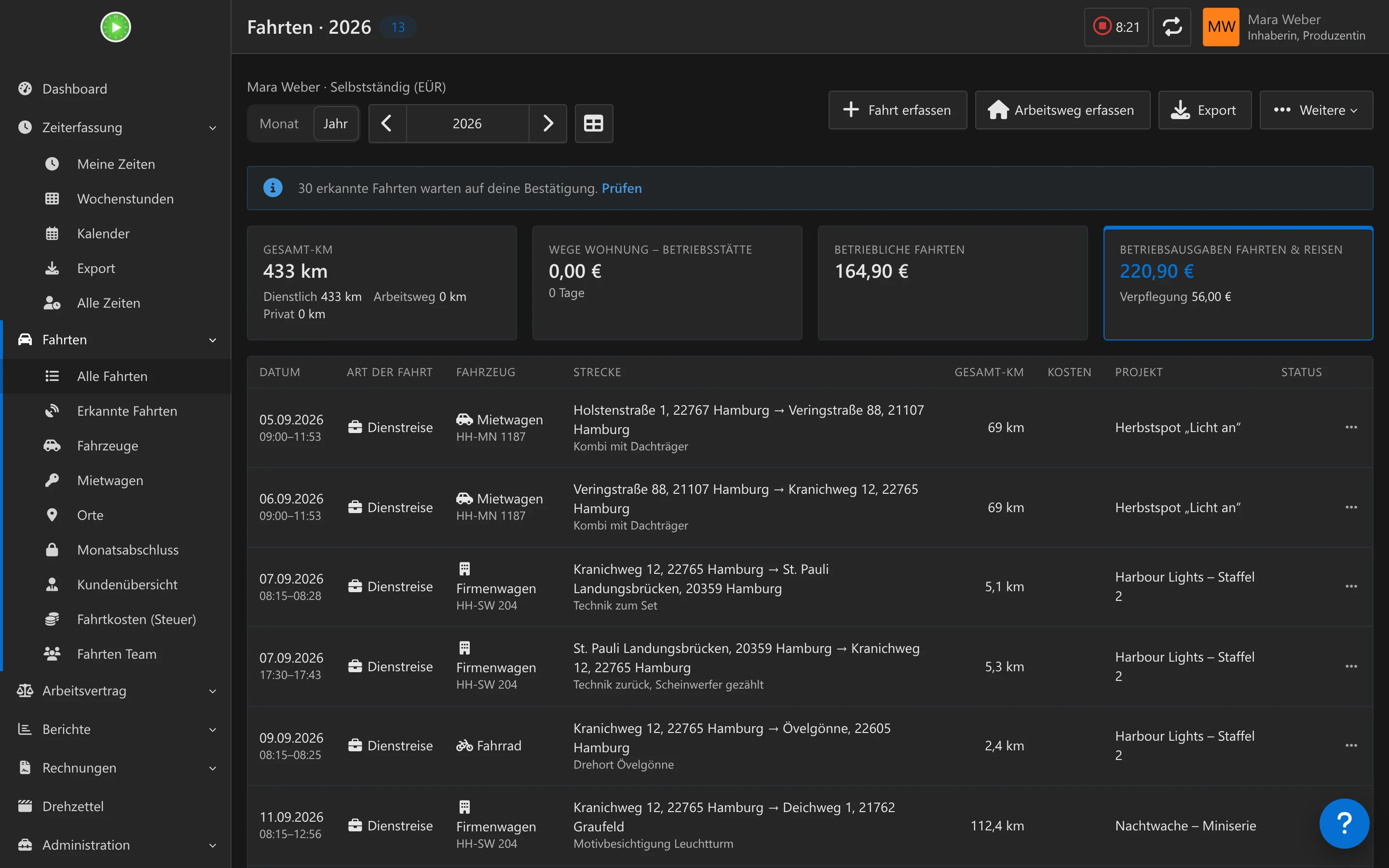Open the table grid view icon

pos(594,123)
